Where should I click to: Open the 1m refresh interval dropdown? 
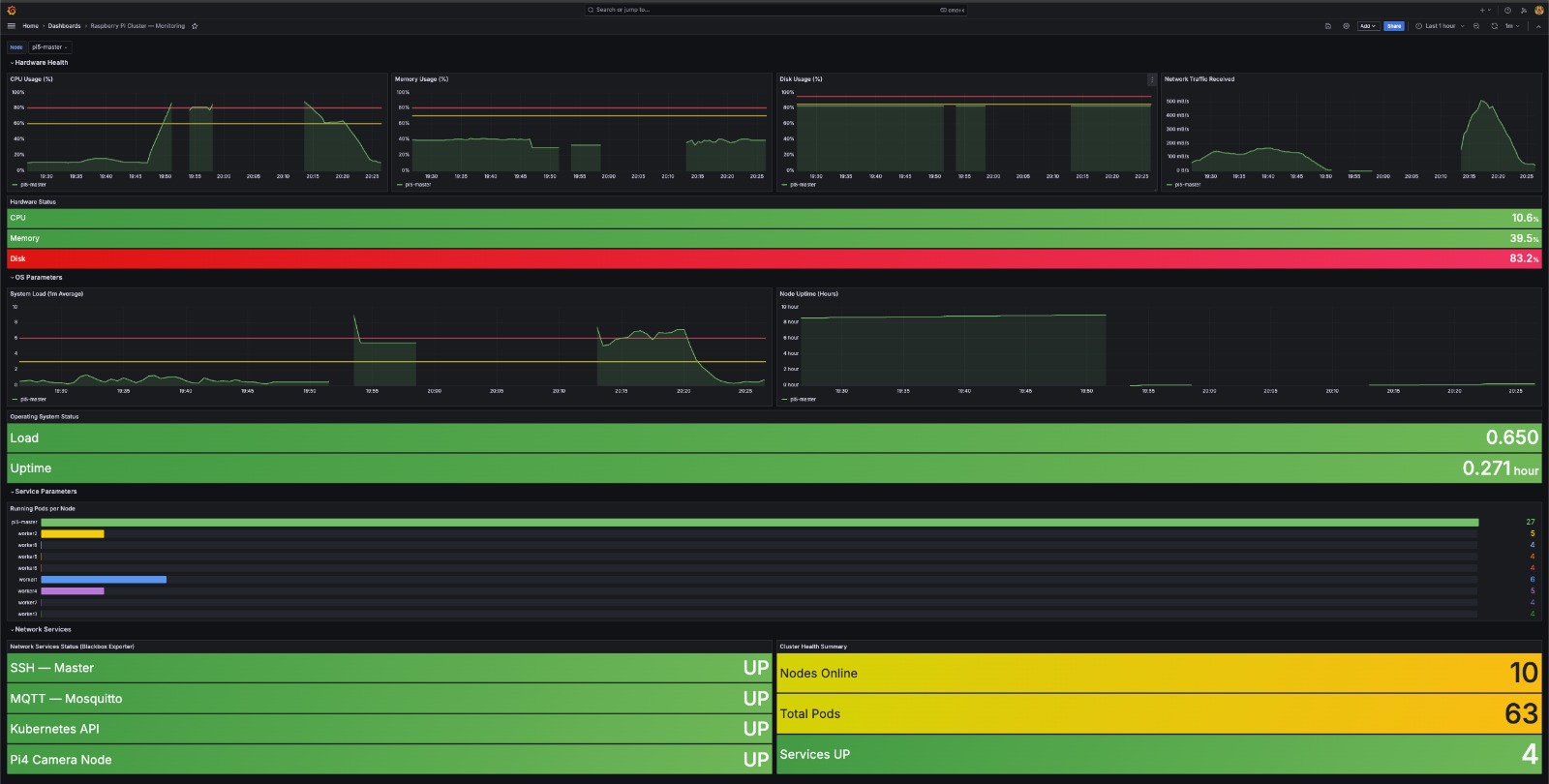coord(1512,26)
